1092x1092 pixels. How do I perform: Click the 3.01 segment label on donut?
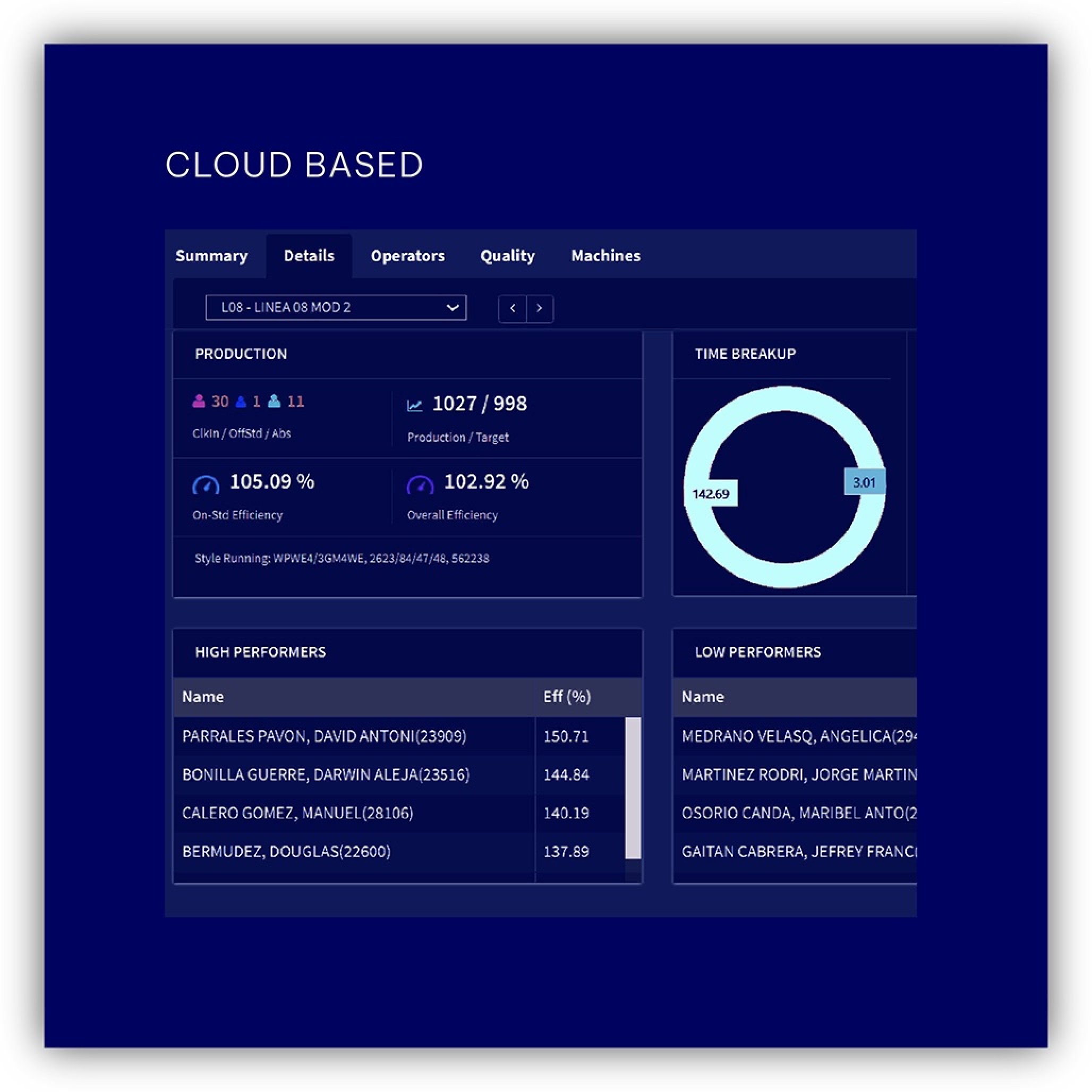pos(864,483)
